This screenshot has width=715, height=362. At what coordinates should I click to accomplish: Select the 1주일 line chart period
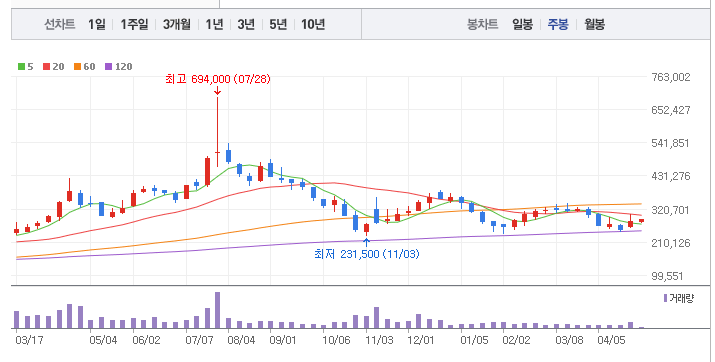134,24
